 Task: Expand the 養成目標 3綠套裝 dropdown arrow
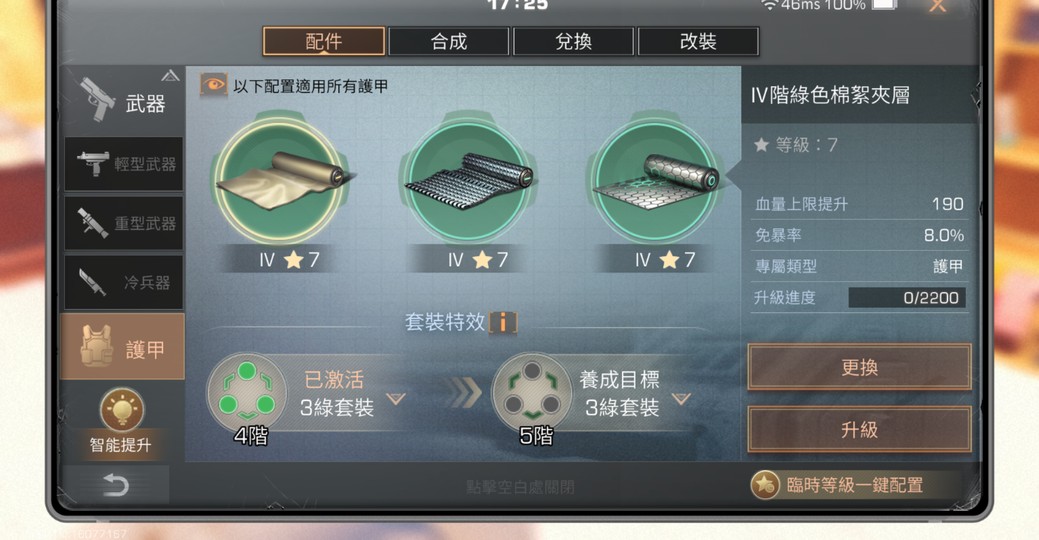pos(681,399)
